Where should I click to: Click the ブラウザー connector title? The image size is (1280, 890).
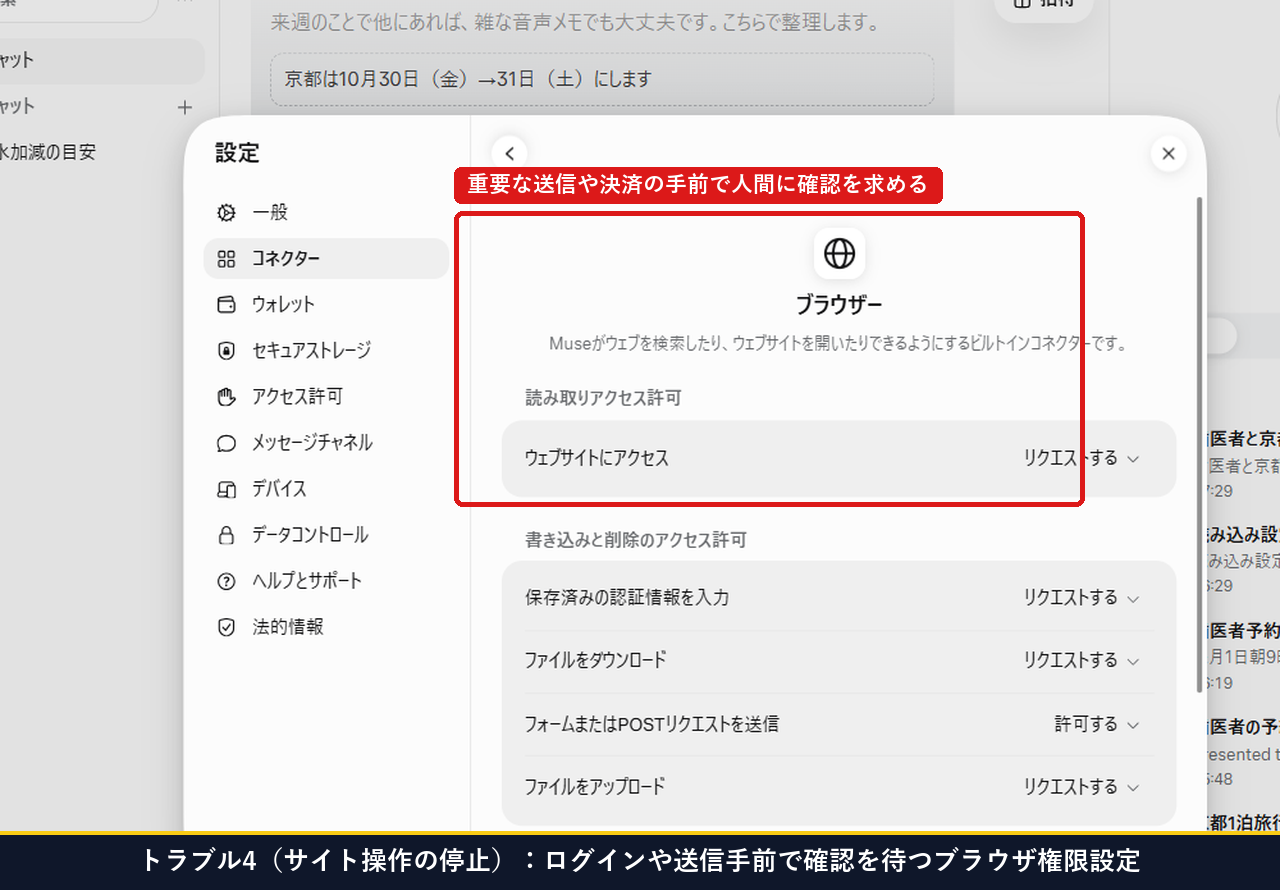[839, 305]
